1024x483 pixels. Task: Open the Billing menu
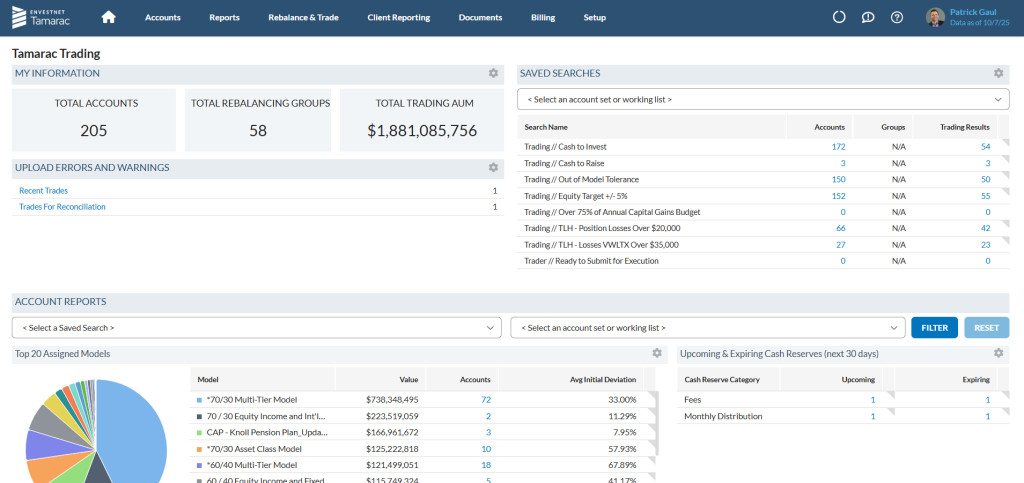click(543, 18)
